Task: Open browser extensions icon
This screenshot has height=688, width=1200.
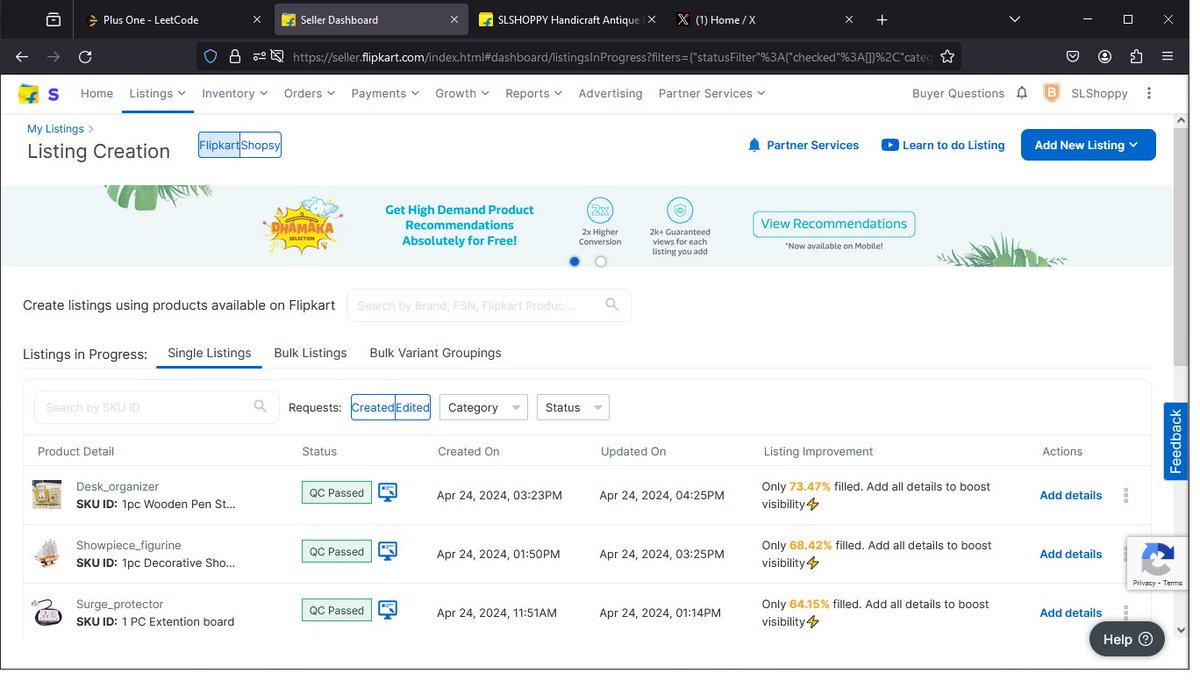Action: coord(1136,57)
